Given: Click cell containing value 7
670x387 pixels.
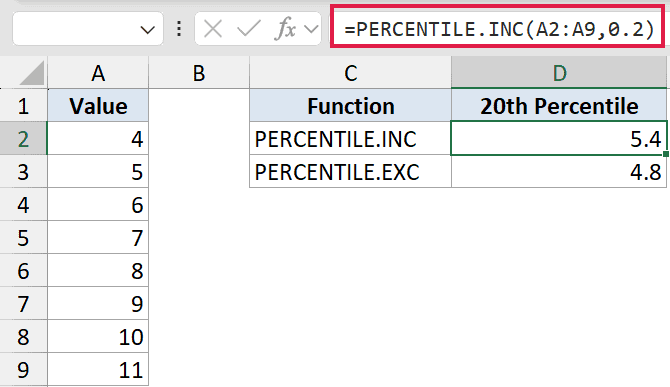Looking at the screenshot, I should [98, 237].
